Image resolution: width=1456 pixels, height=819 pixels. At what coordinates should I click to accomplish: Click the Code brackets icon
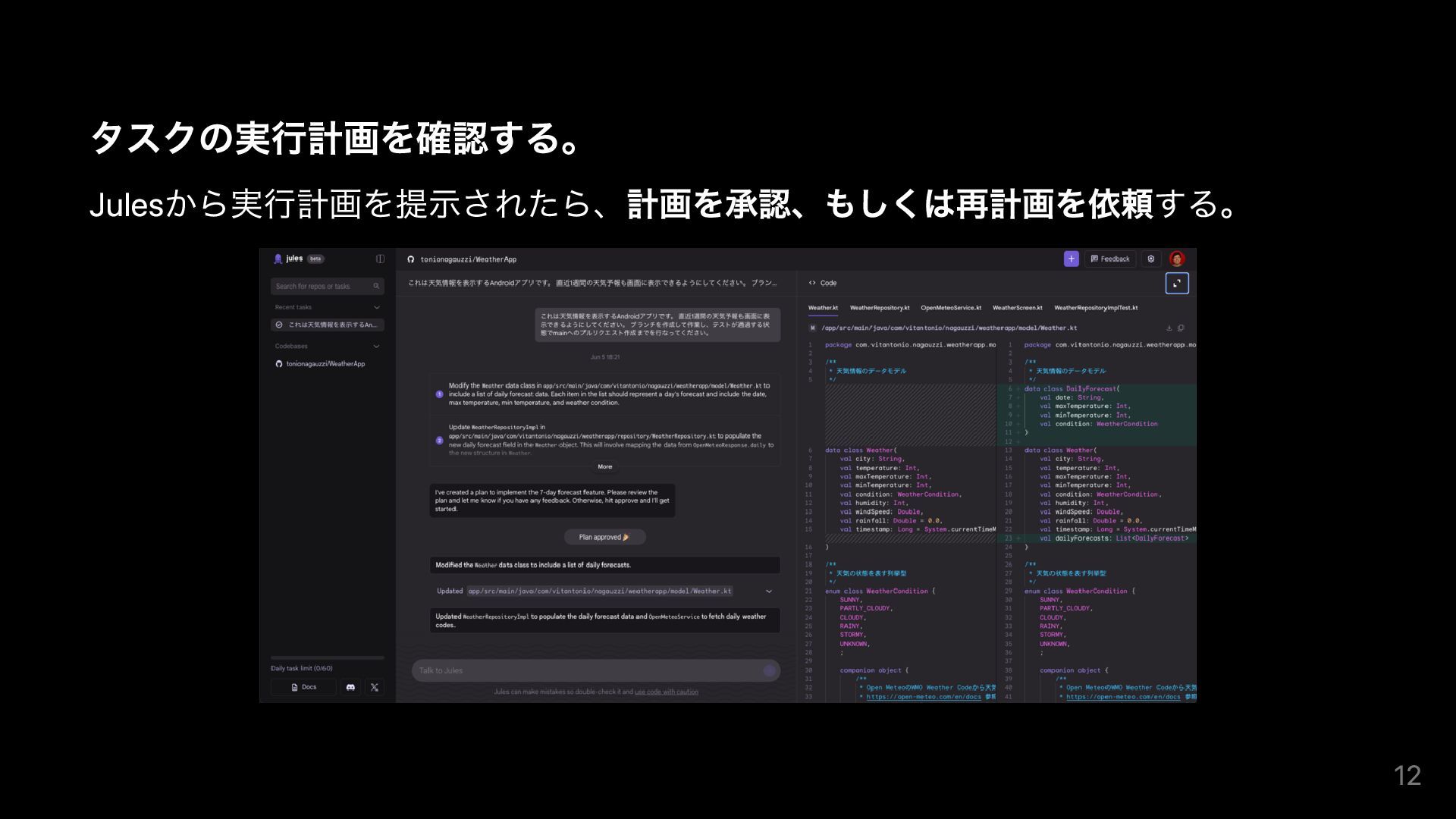click(812, 283)
